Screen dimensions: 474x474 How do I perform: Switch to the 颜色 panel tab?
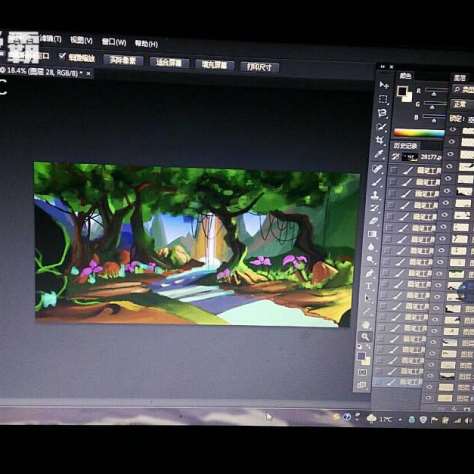coord(405,76)
